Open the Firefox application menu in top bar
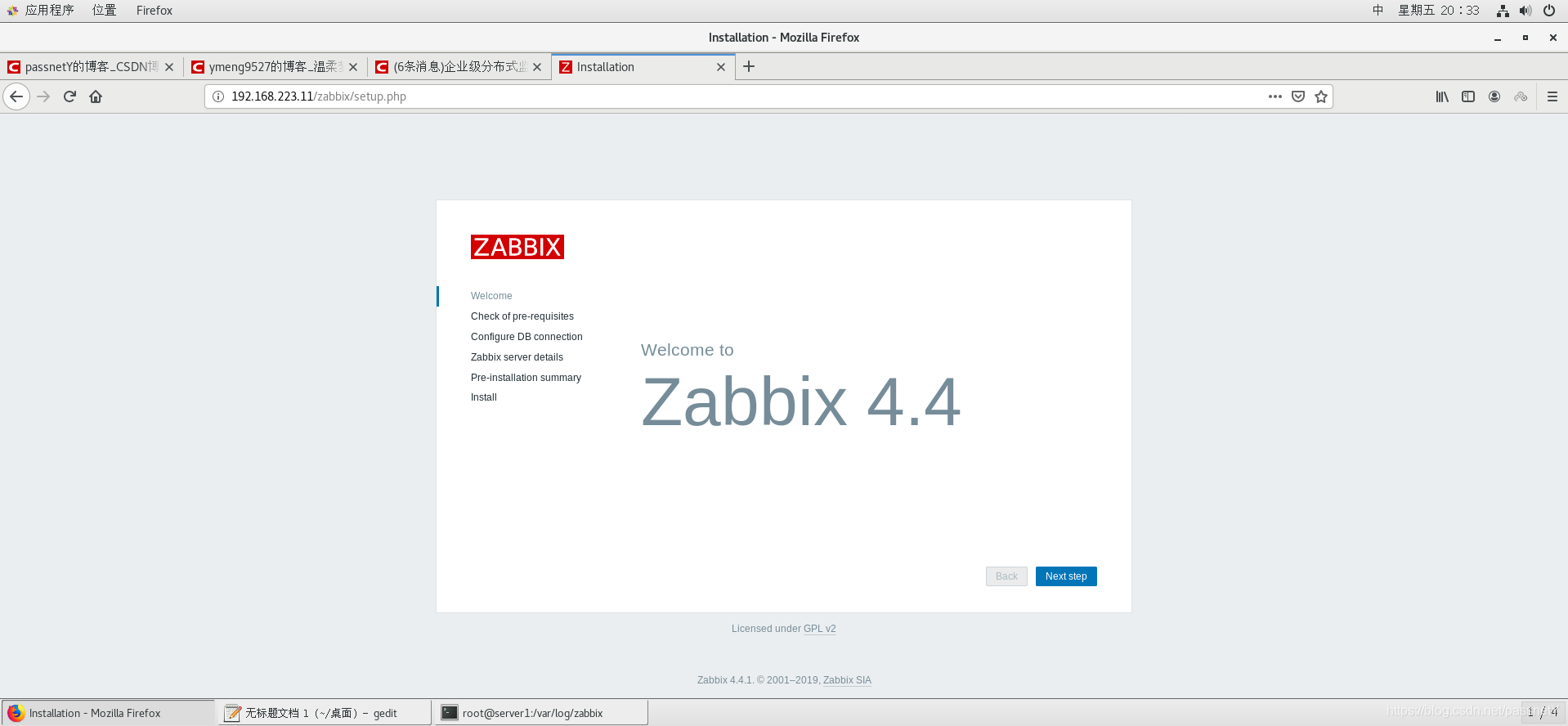The width and height of the screenshot is (1568, 726). pos(155,11)
